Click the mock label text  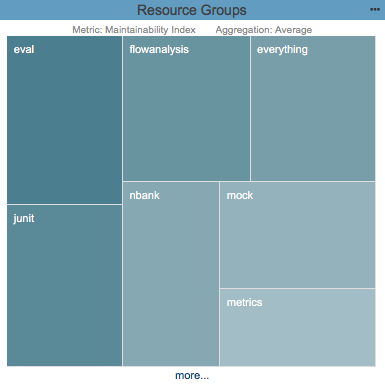[x=240, y=195]
